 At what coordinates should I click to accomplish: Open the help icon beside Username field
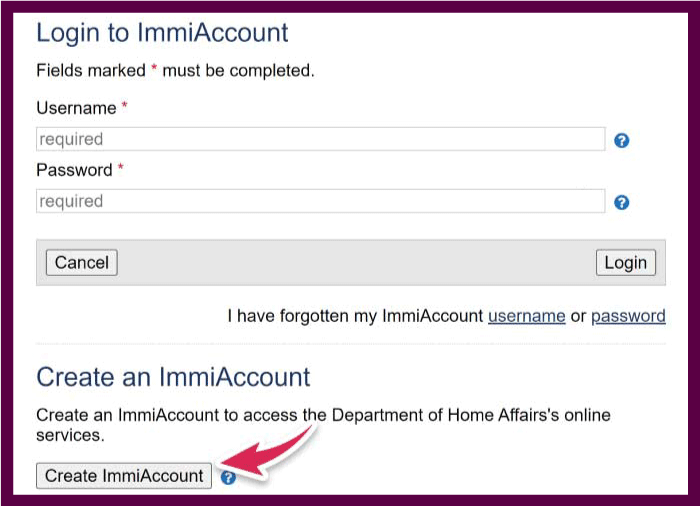[621, 141]
